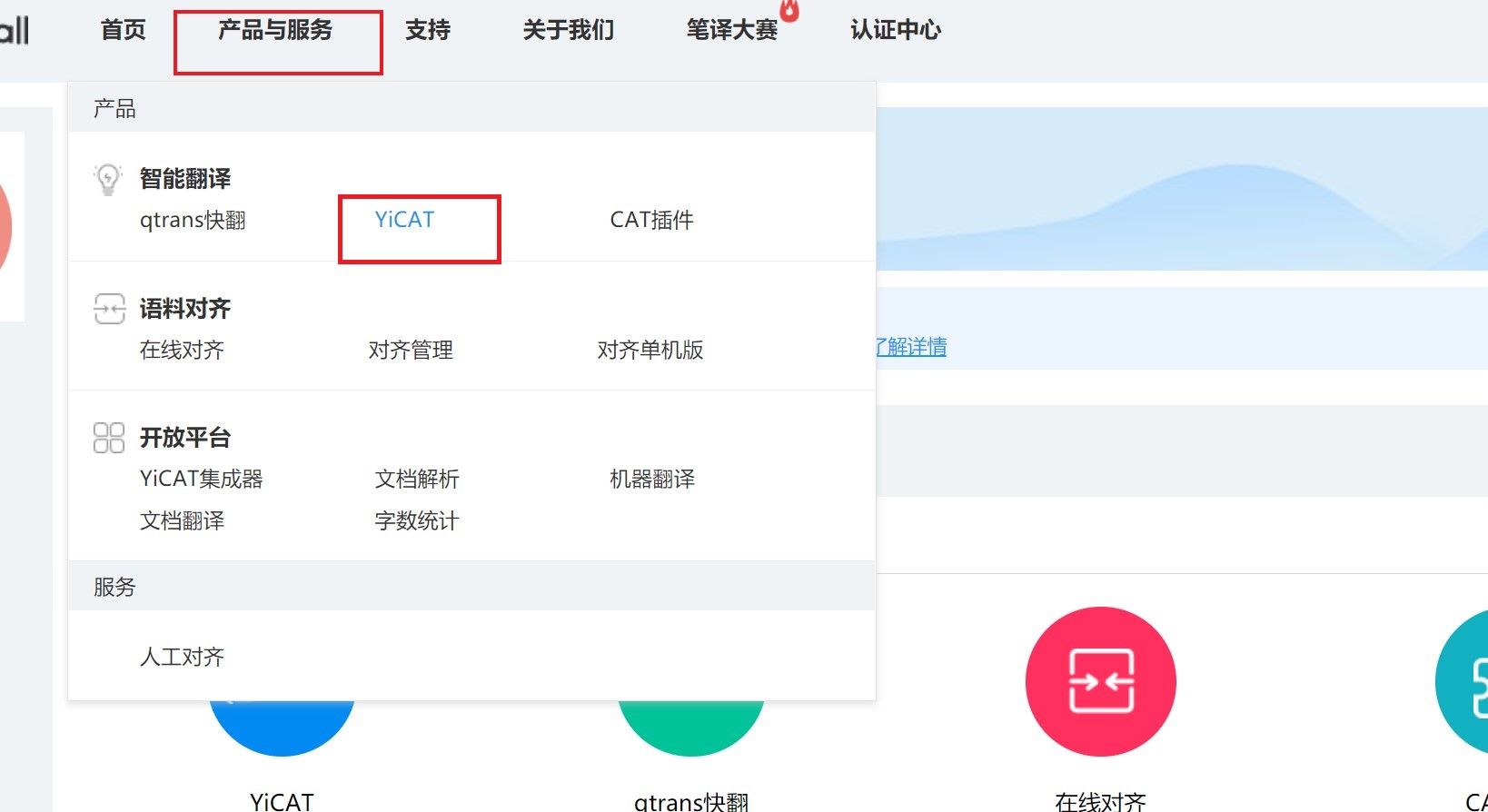This screenshot has height=812, width=1488.
Task: Open the 支持 nav item
Action: [x=428, y=30]
